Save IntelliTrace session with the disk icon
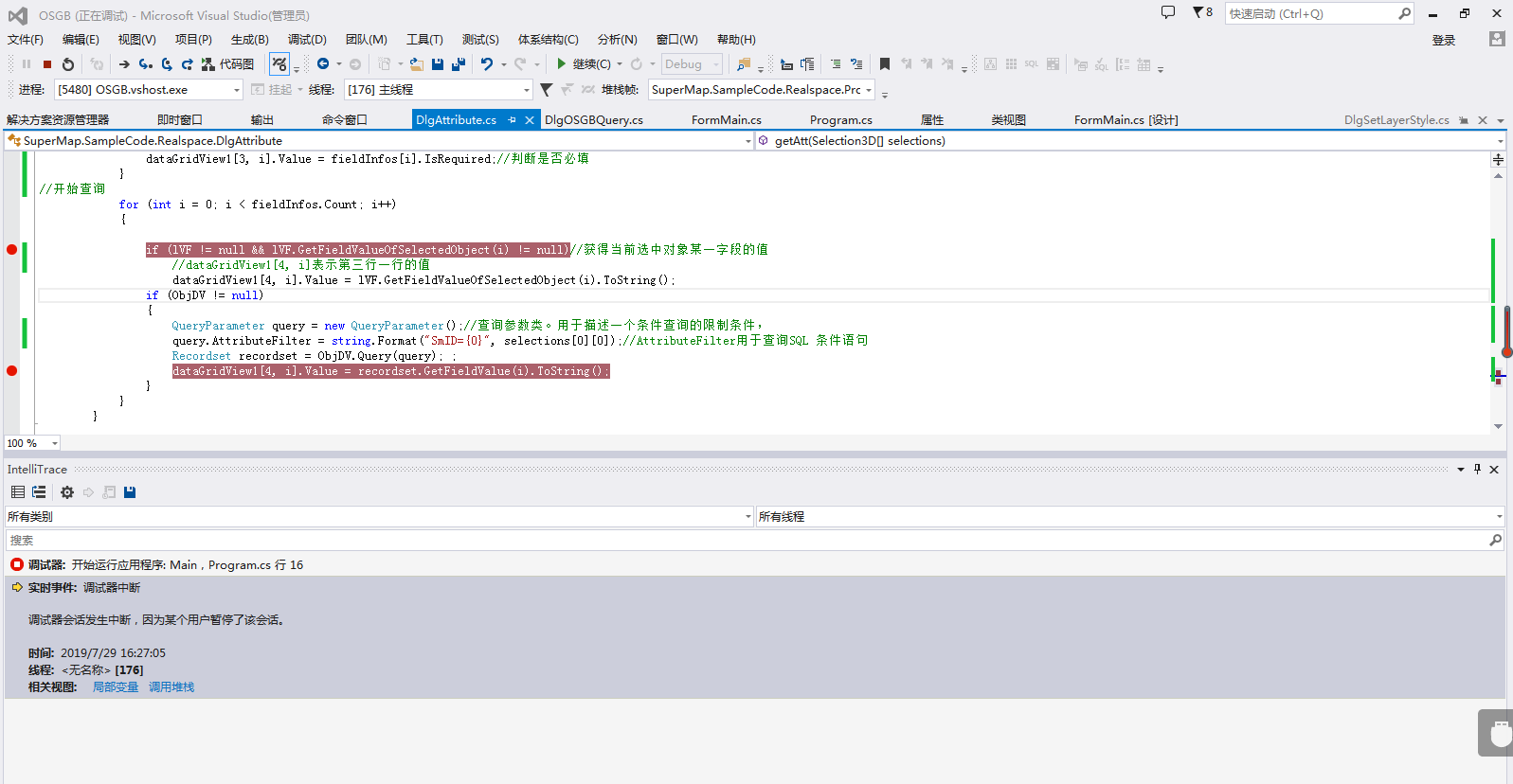Viewport: 1513px width, 784px height. pos(130,492)
